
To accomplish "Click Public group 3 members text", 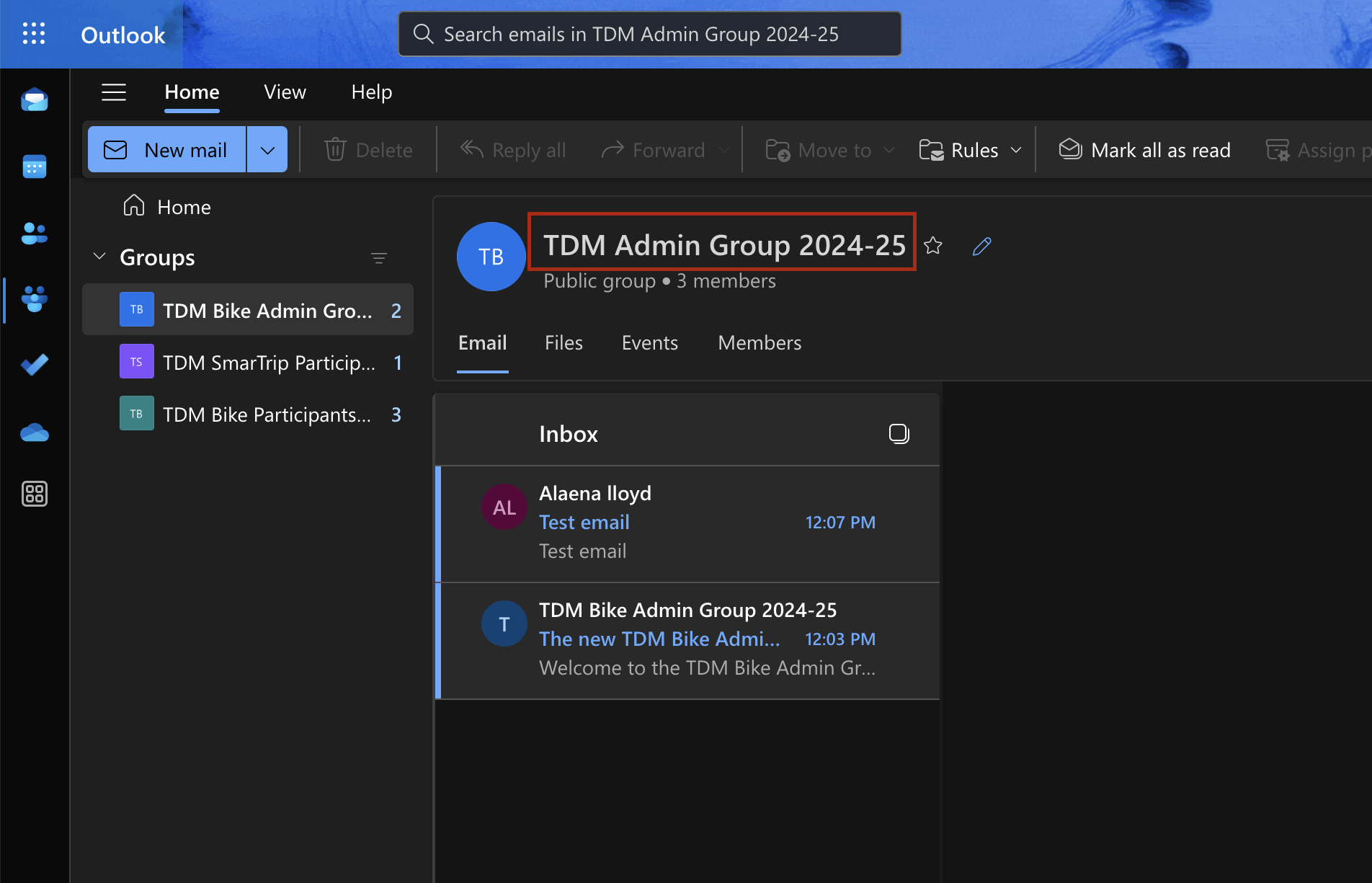I will (659, 281).
